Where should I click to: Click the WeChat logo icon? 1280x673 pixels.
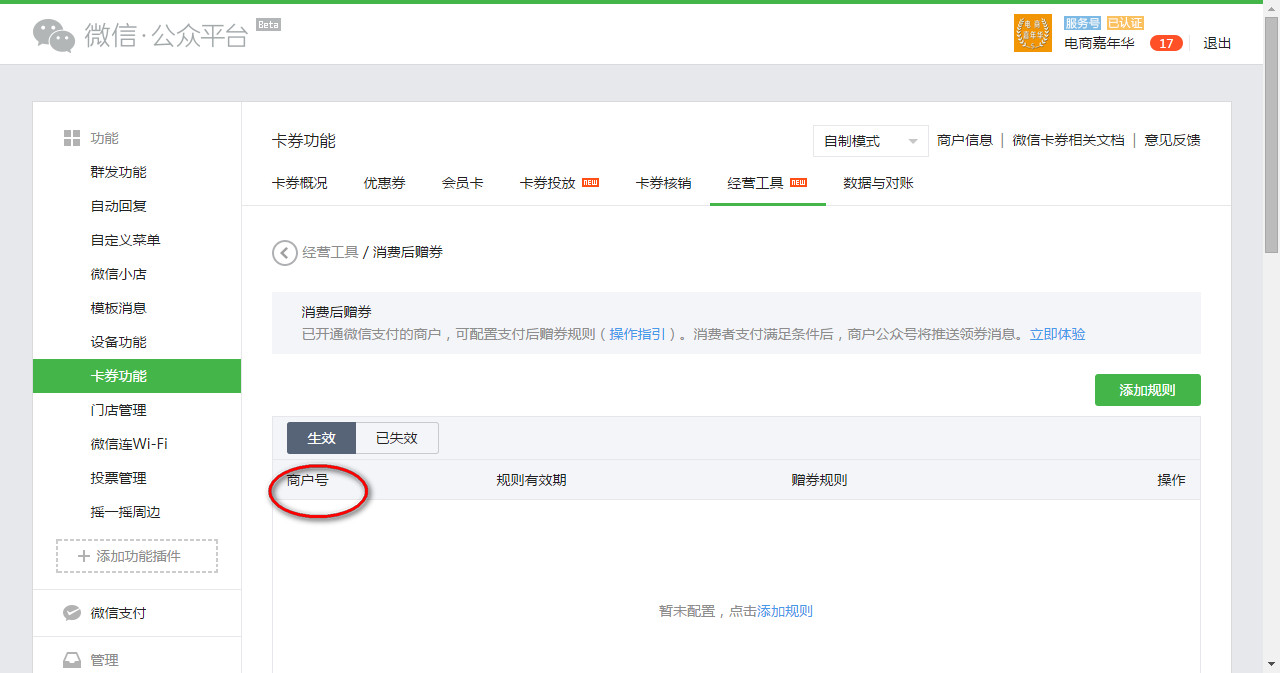click(x=54, y=35)
